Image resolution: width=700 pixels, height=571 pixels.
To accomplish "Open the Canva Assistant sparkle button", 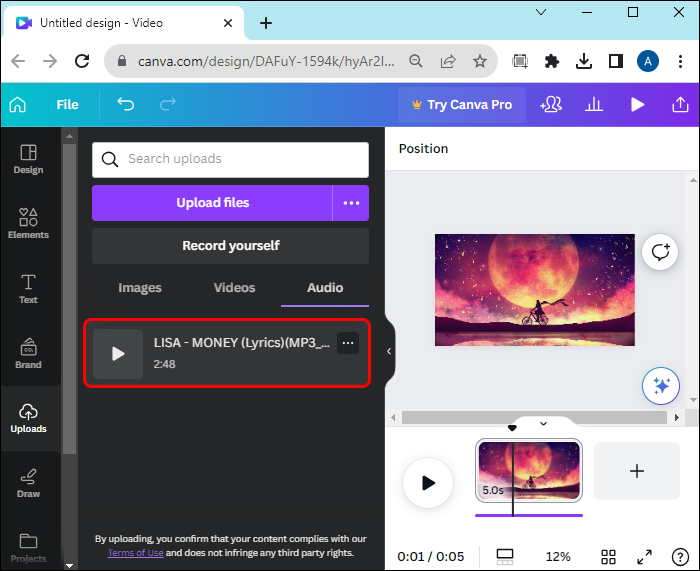I will pyautogui.click(x=661, y=386).
